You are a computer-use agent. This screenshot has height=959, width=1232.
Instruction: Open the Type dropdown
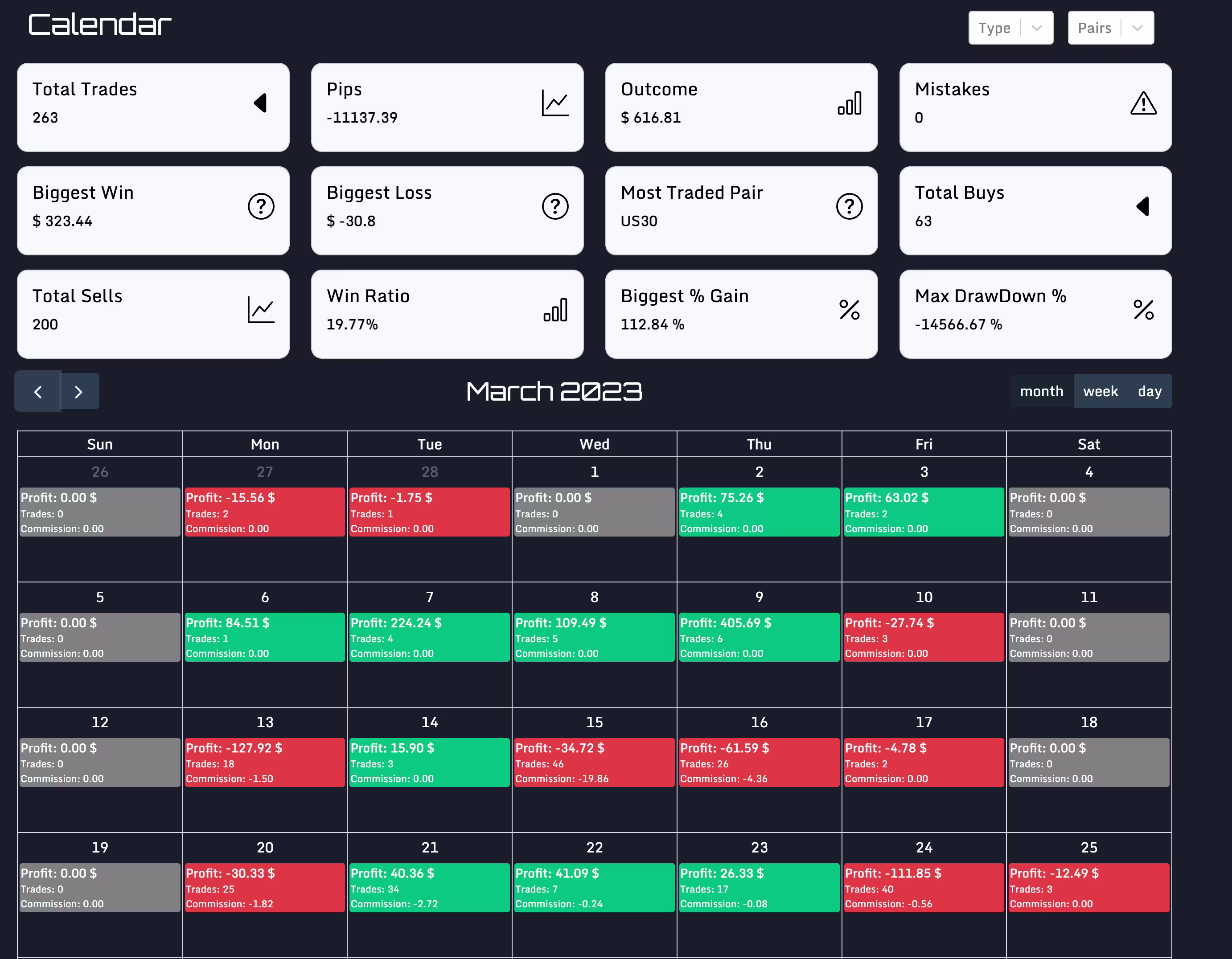click(1010, 28)
